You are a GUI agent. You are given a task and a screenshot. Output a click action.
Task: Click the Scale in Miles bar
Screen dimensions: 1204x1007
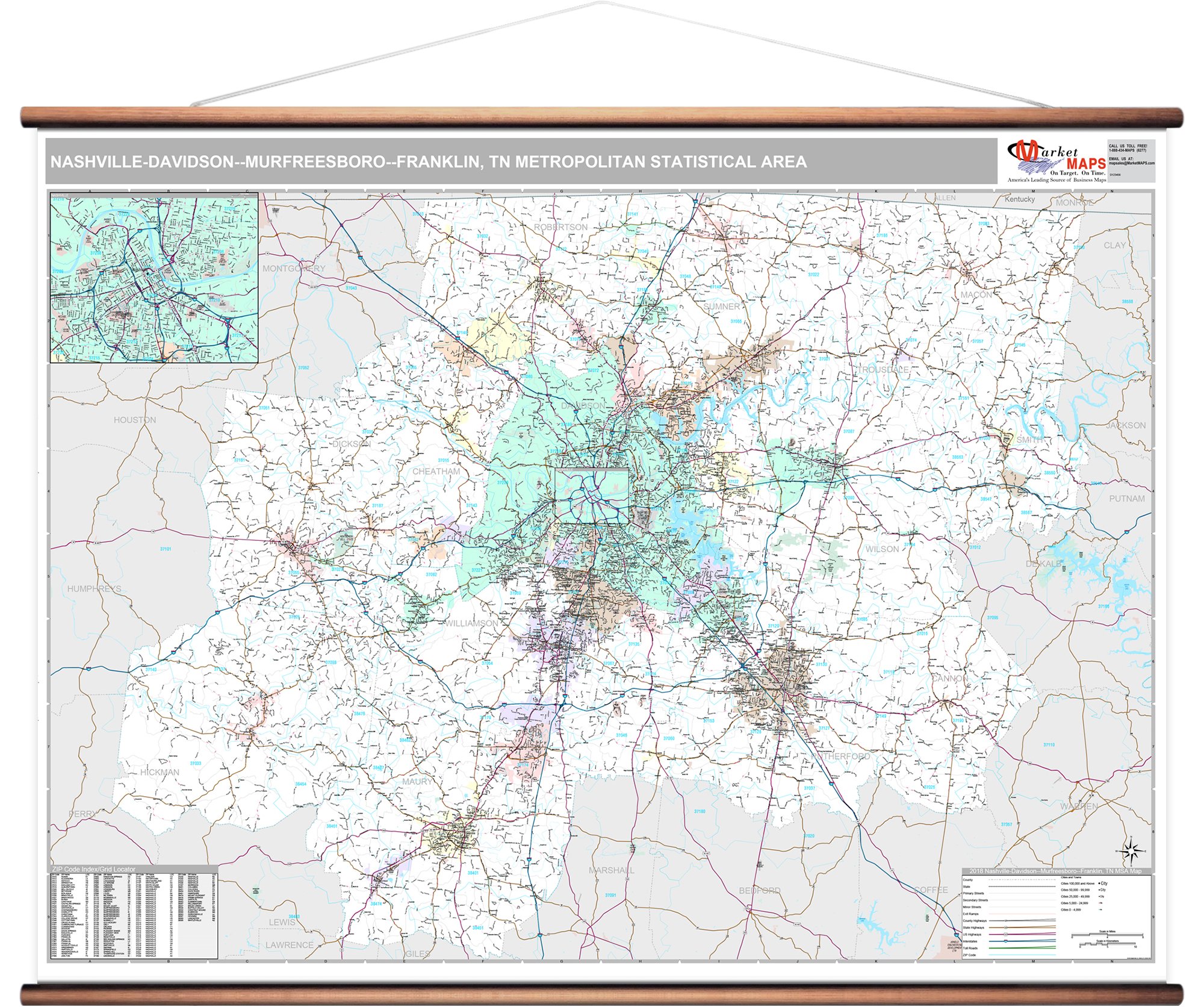click(x=1107, y=935)
